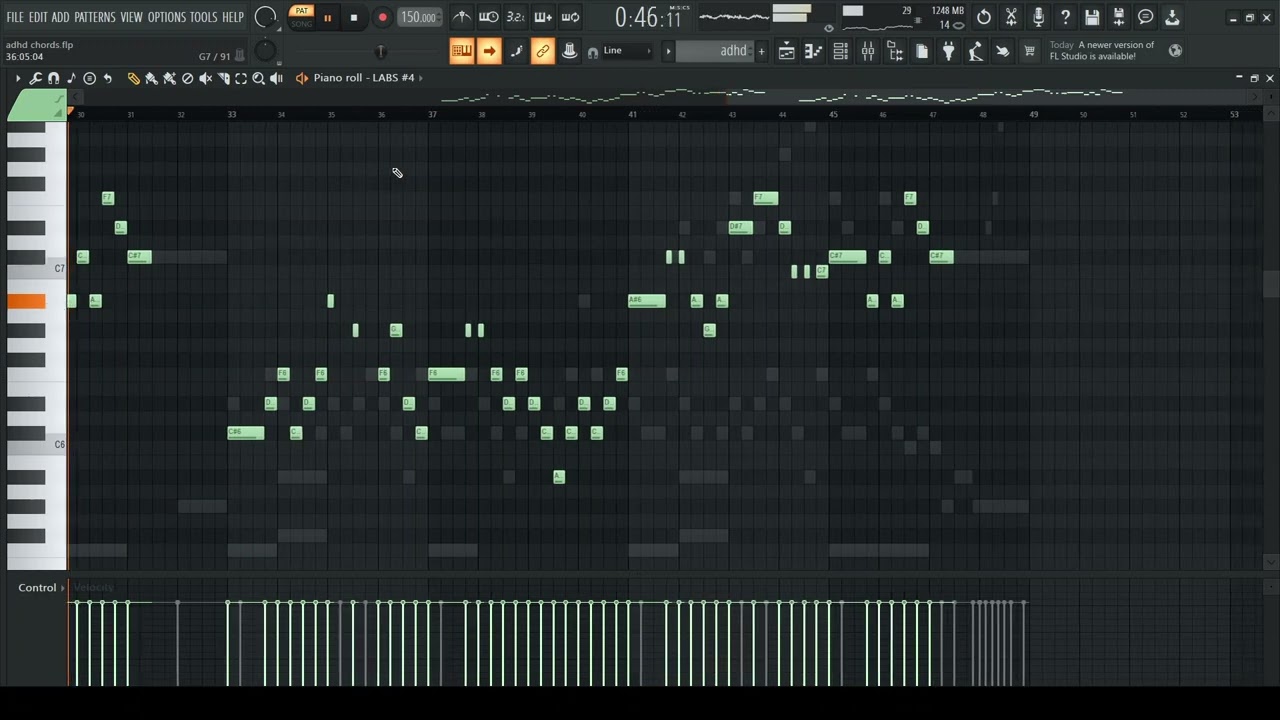Adjust master pitch knob

265,51
